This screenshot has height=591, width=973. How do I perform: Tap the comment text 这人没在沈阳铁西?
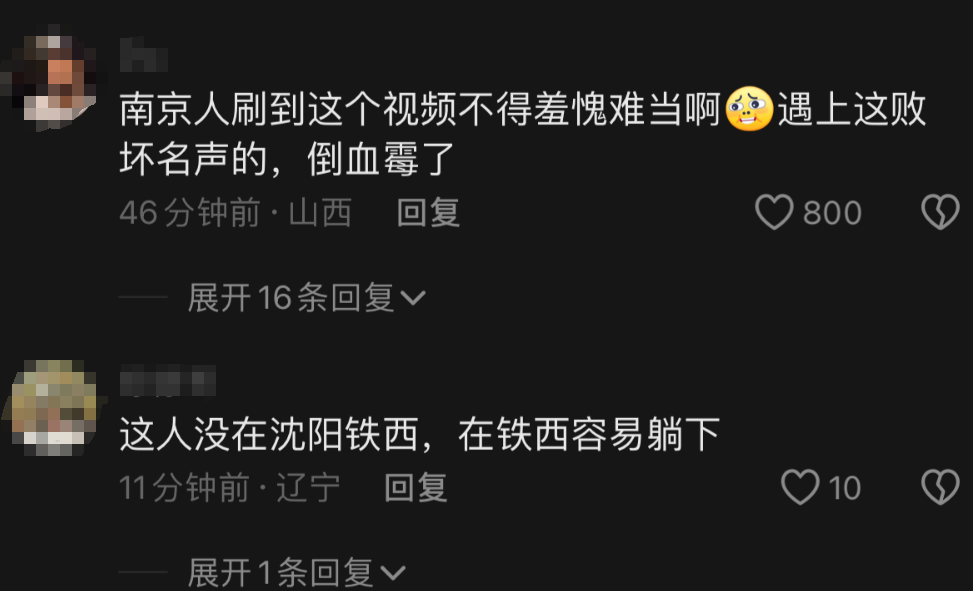coord(419,435)
